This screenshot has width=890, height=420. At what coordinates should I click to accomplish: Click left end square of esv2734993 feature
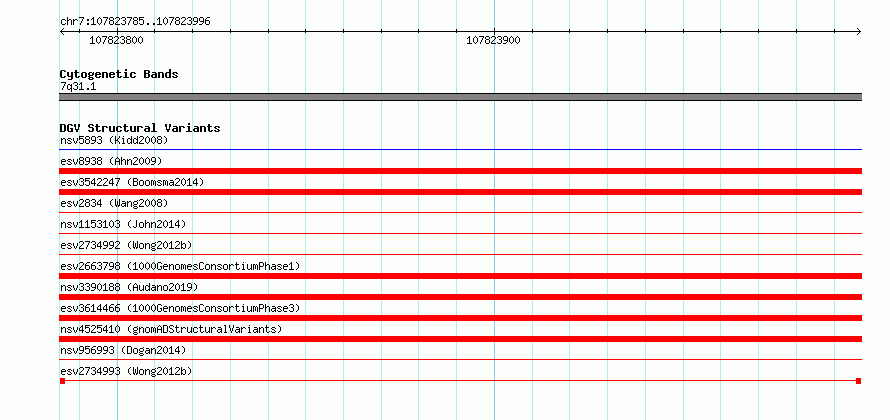click(62, 381)
